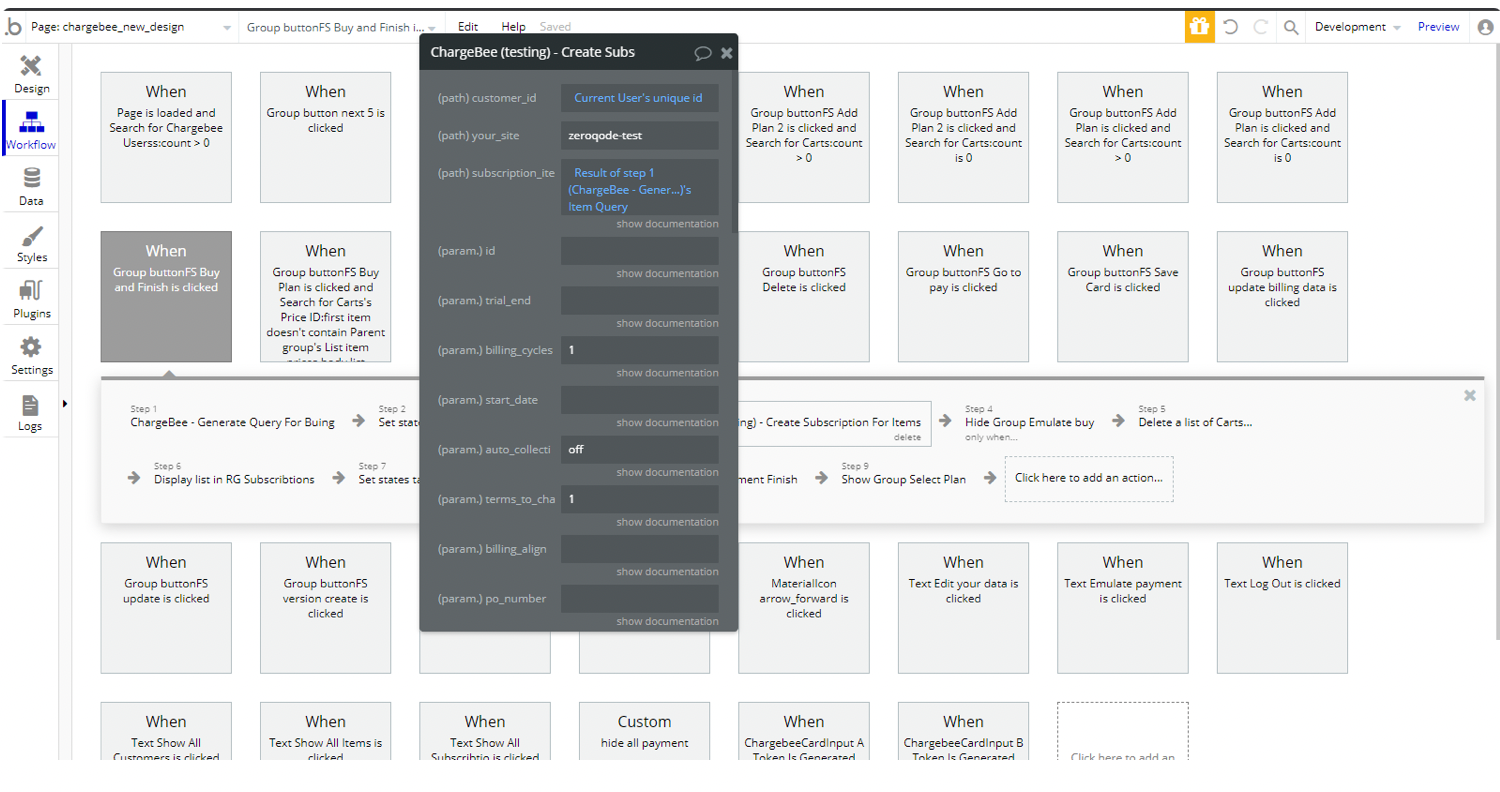Select MaterialIcon arrow_forward is clicked event
Screen dimensions: 1500x792
[x=804, y=608]
